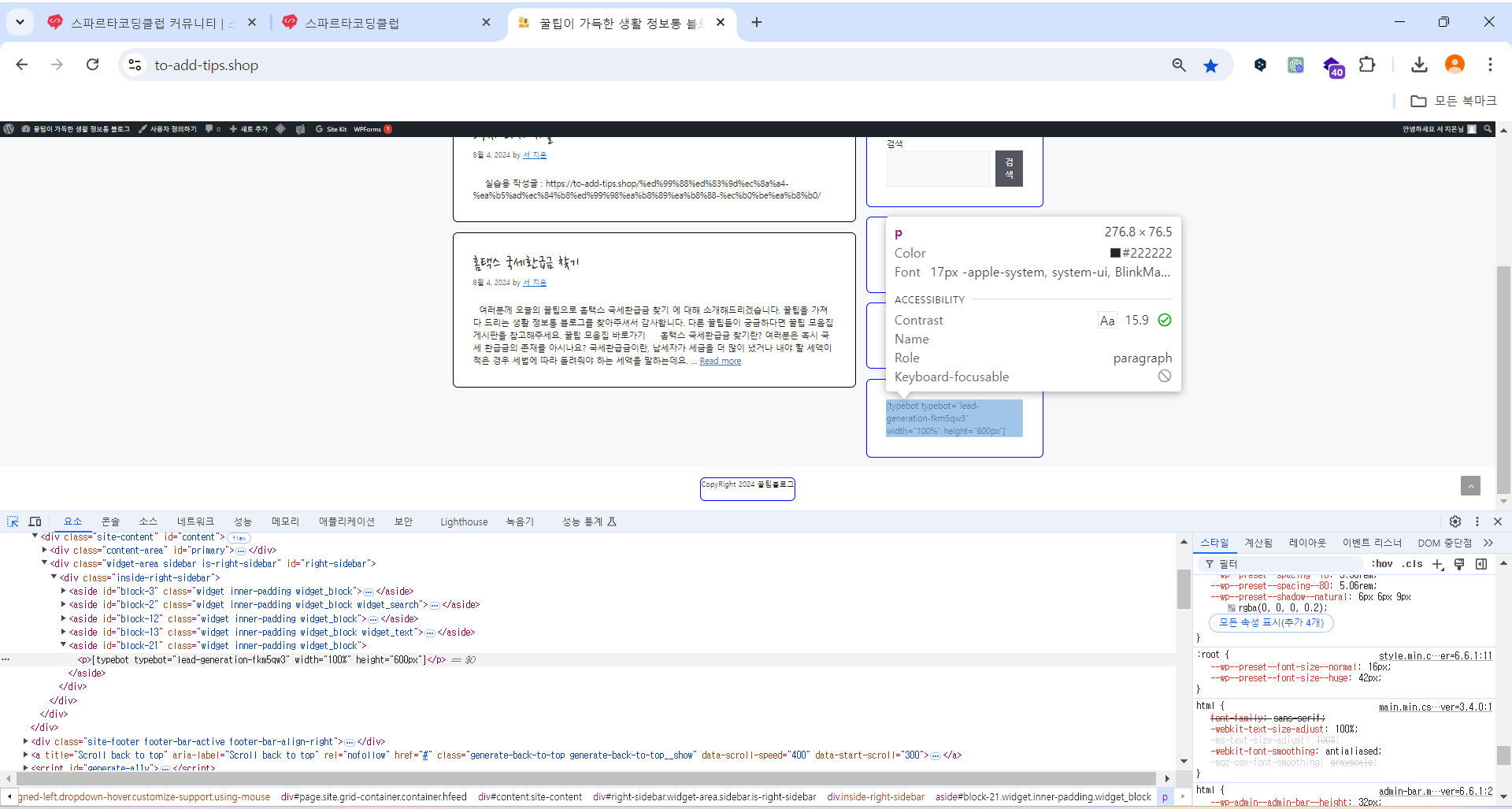This screenshot has height=809, width=1512.
Task: Close the DevTools panel
Action: click(1498, 521)
